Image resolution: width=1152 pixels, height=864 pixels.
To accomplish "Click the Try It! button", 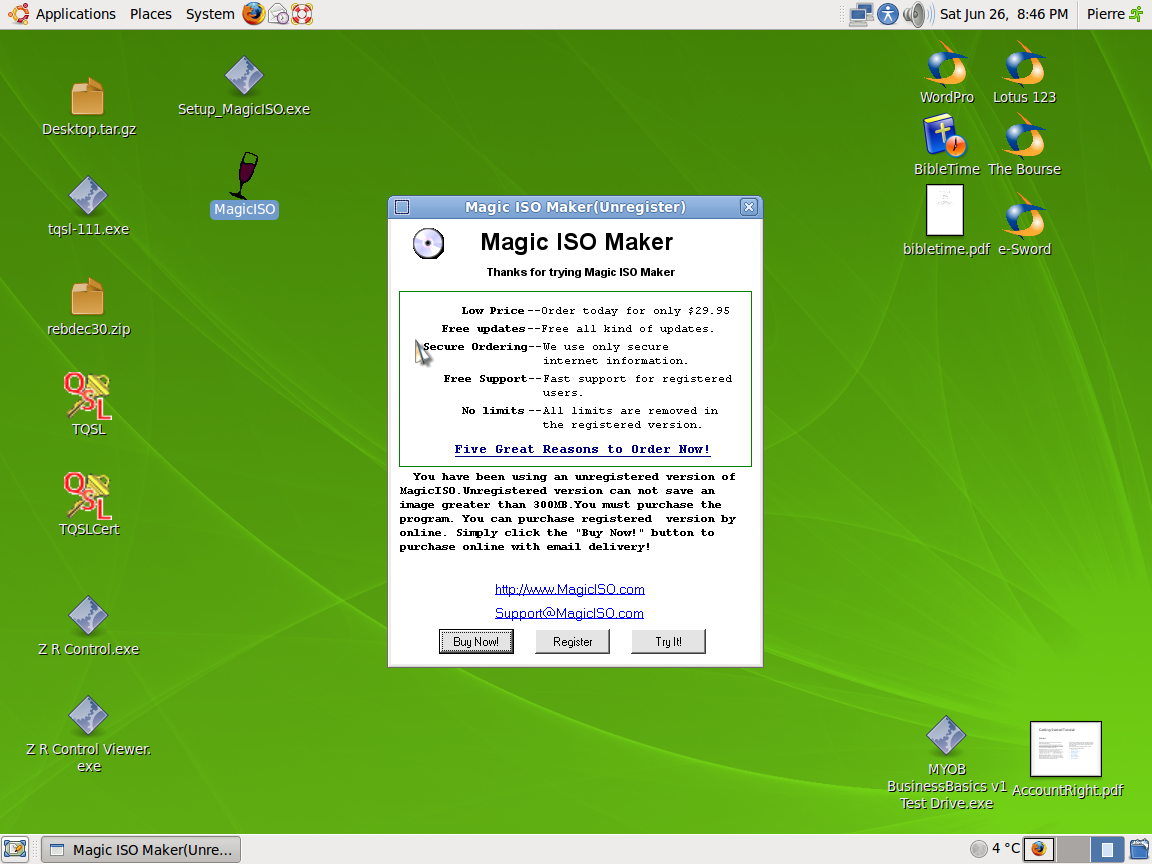I will 668,641.
